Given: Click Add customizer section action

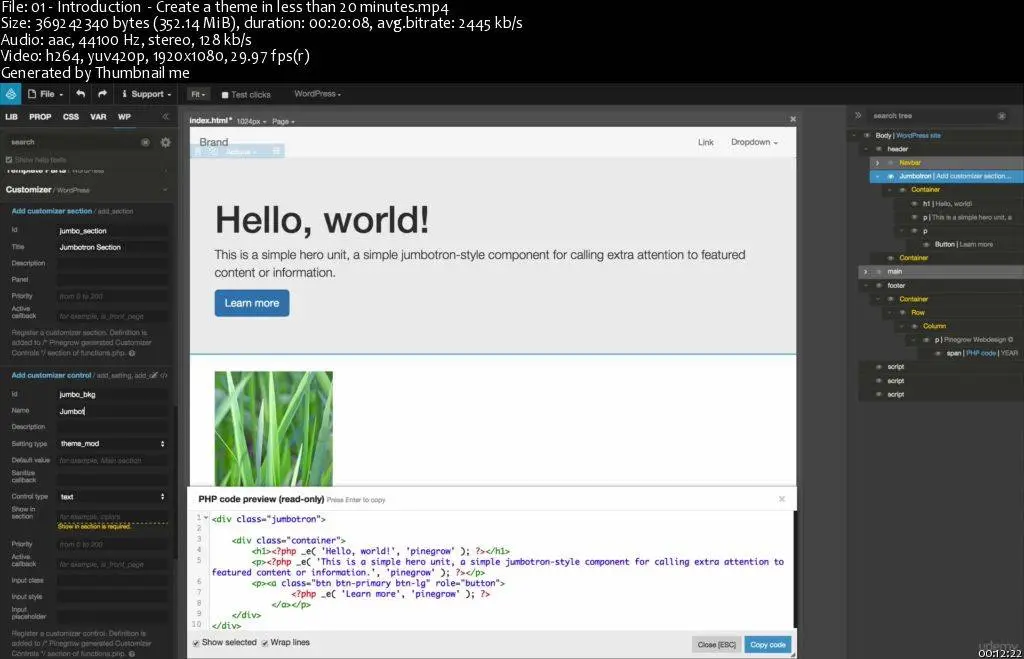Looking at the screenshot, I should coord(52,211).
